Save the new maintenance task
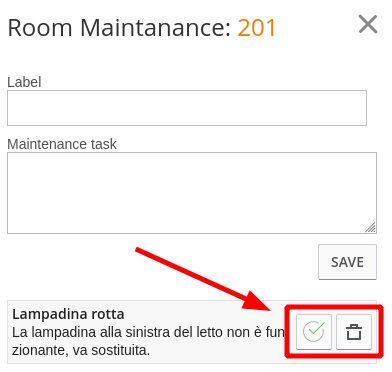The image size is (392, 372). coord(347,262)
